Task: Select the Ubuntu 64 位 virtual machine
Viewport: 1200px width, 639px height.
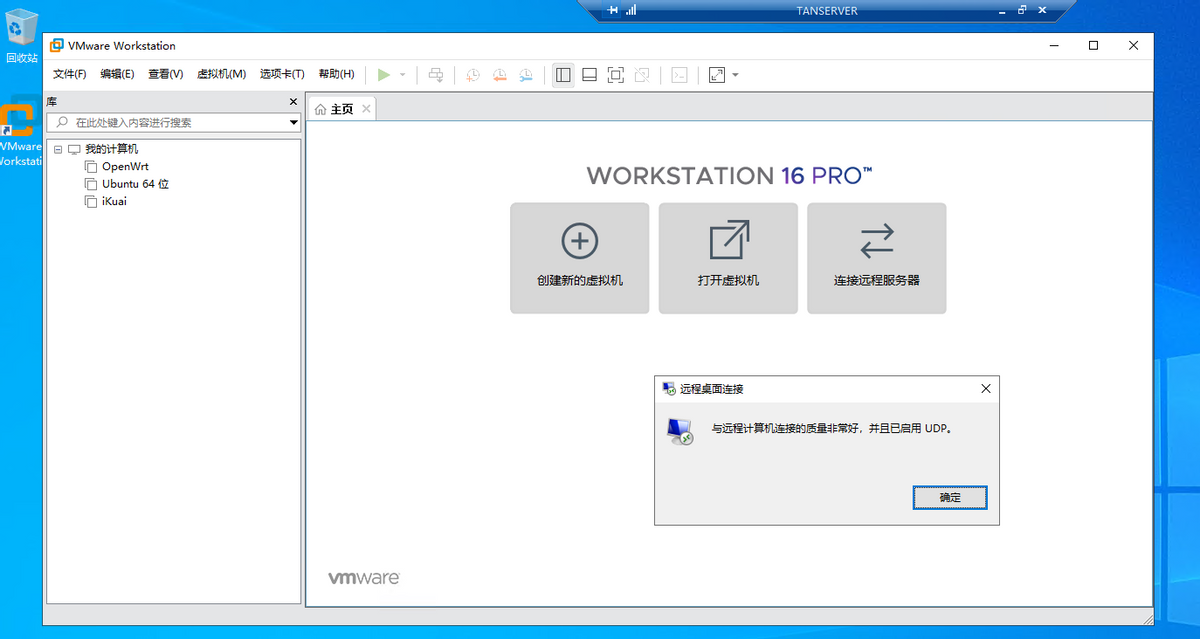Action: tap(135, 184)
